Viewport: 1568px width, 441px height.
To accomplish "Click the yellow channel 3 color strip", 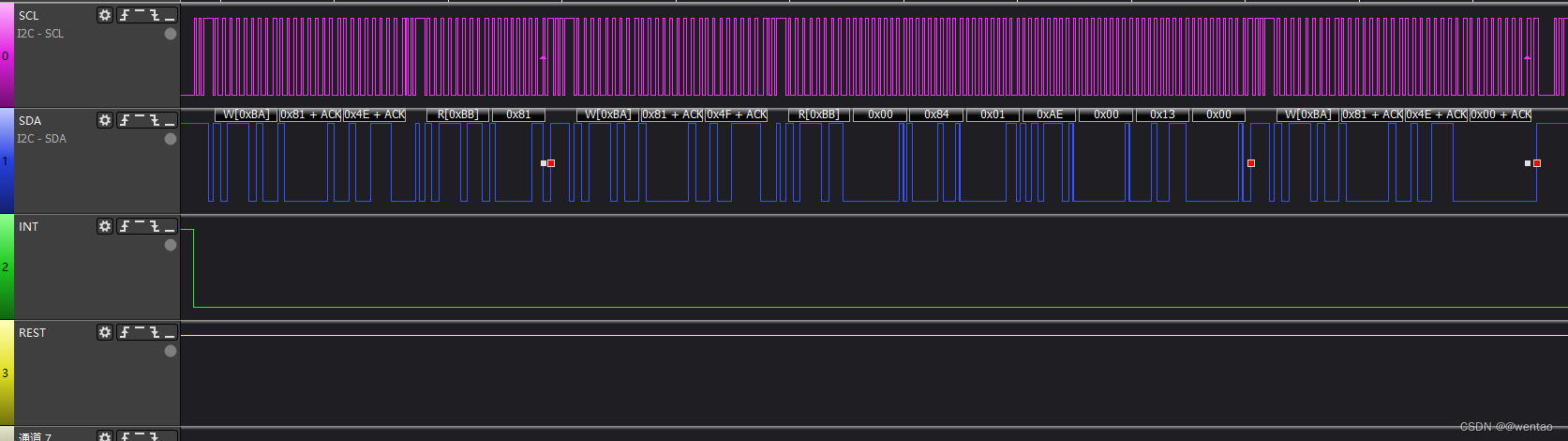I will (7, 373).
